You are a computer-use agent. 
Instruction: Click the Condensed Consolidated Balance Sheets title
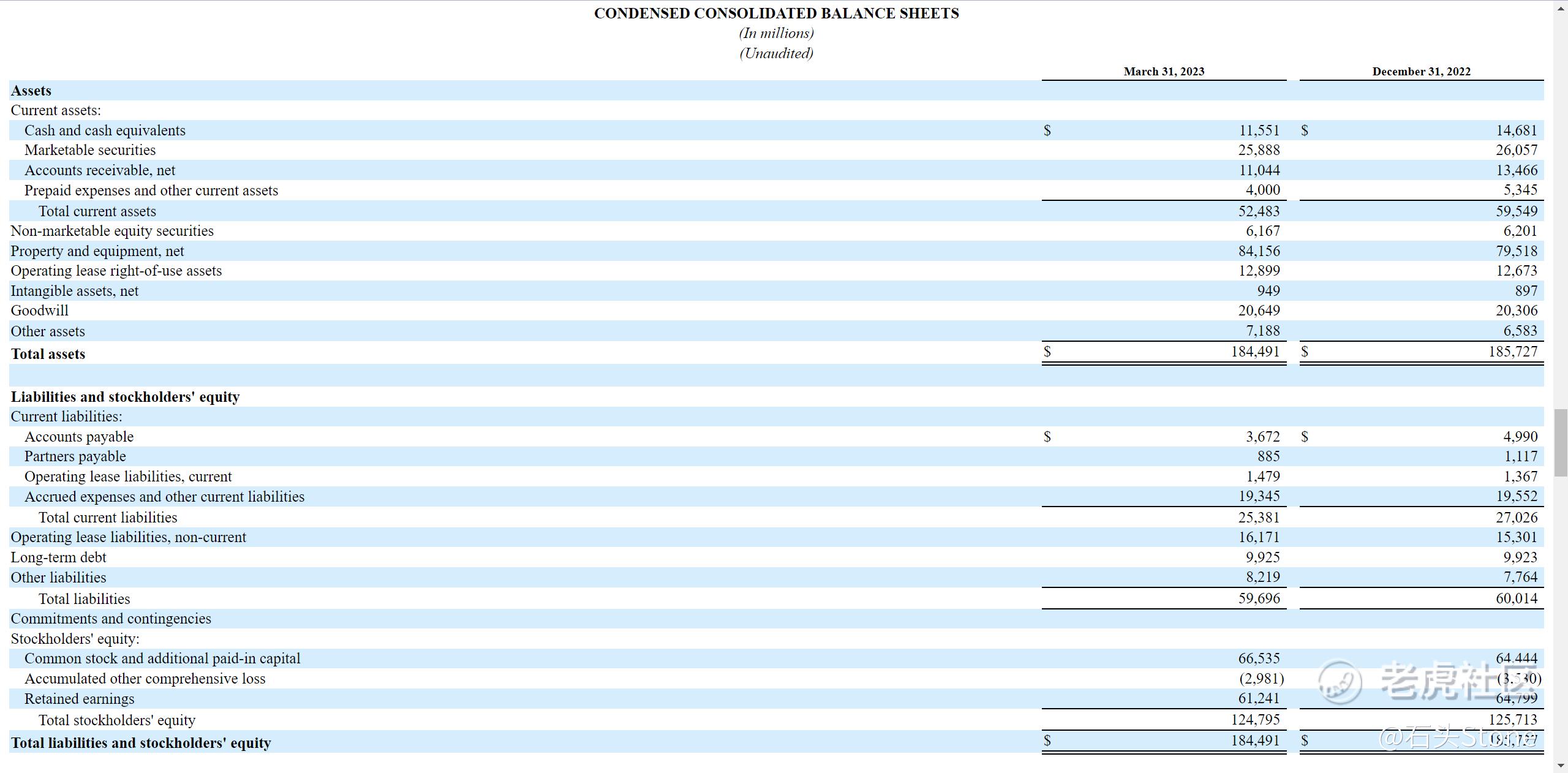pos(776,13)
